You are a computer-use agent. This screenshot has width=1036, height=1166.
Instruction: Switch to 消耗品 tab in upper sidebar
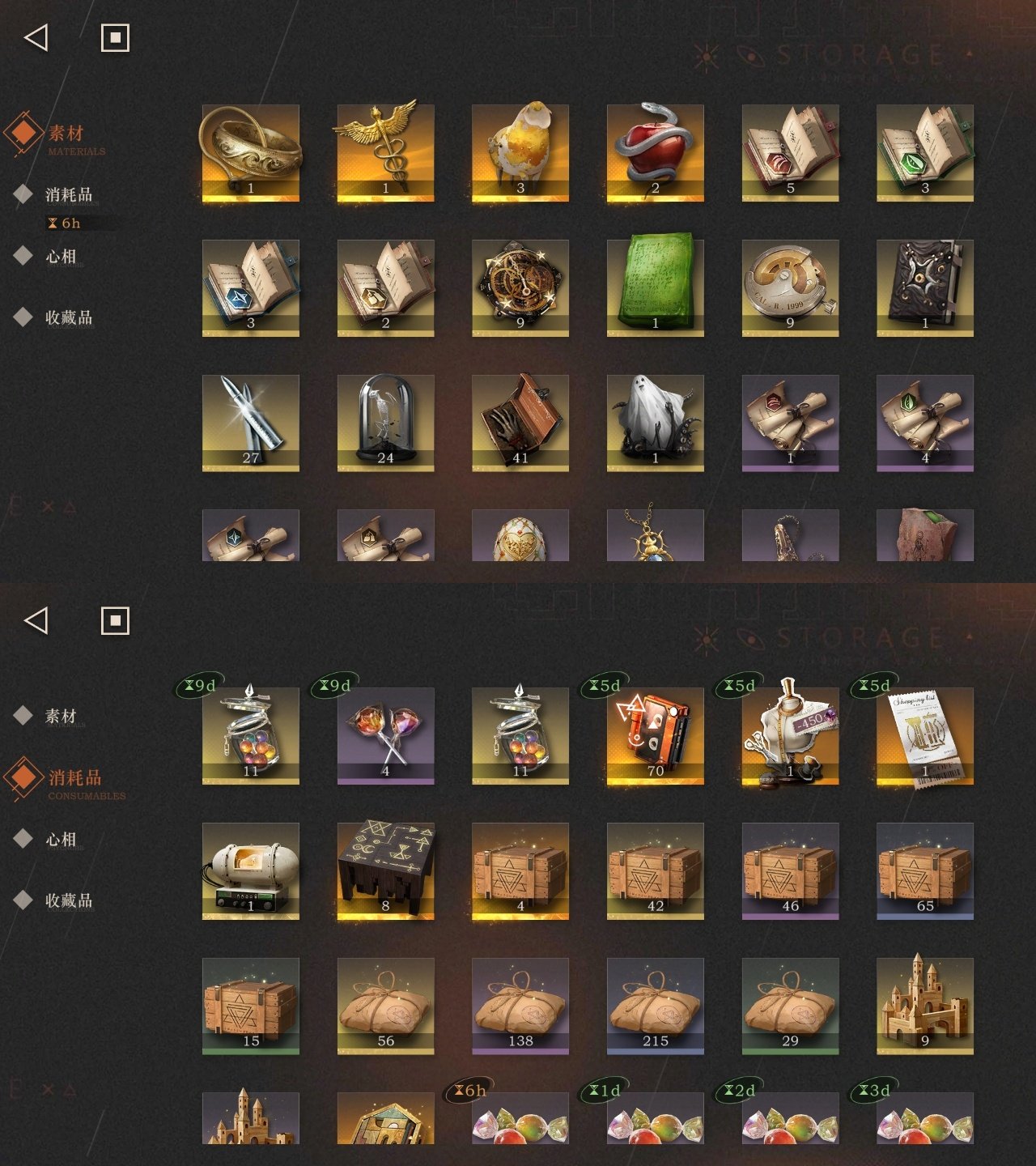[x=69, y=194]
